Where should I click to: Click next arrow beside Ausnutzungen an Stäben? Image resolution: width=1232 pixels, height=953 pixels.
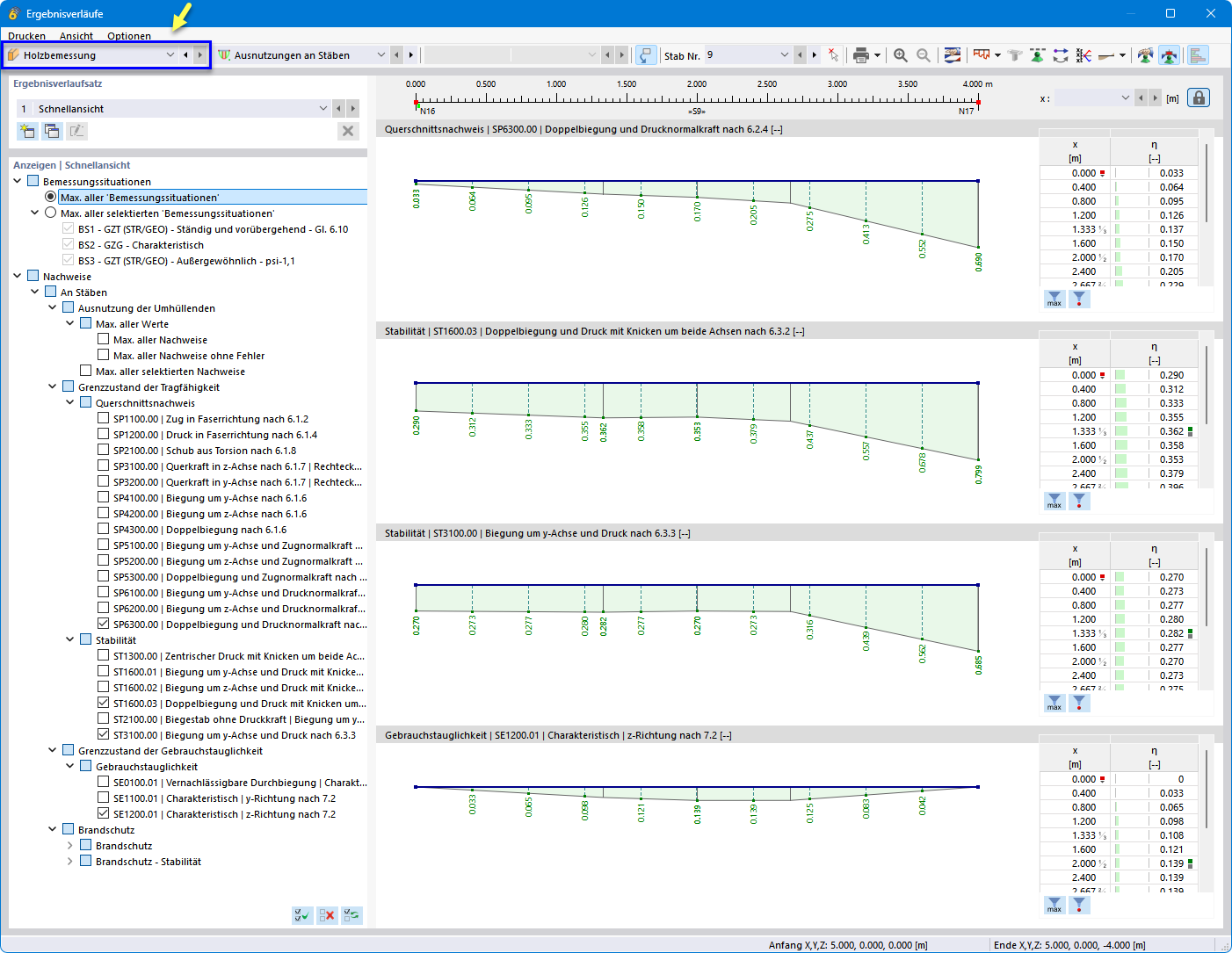pyautogui.click(x=410, y=55)
